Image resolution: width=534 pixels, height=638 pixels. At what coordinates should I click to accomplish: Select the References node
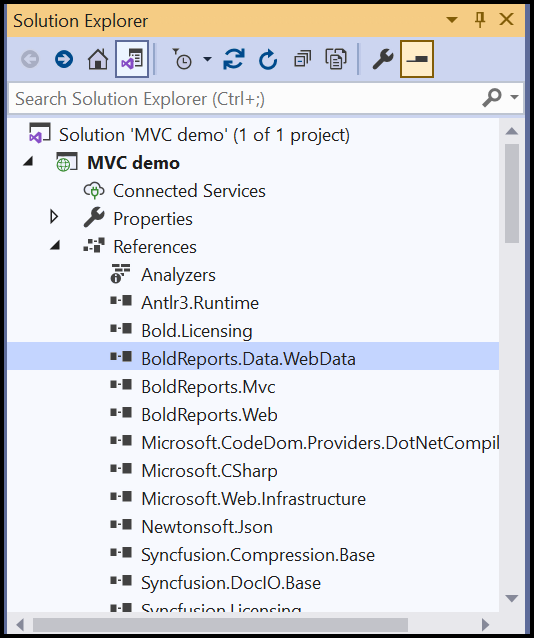point(155,247)
